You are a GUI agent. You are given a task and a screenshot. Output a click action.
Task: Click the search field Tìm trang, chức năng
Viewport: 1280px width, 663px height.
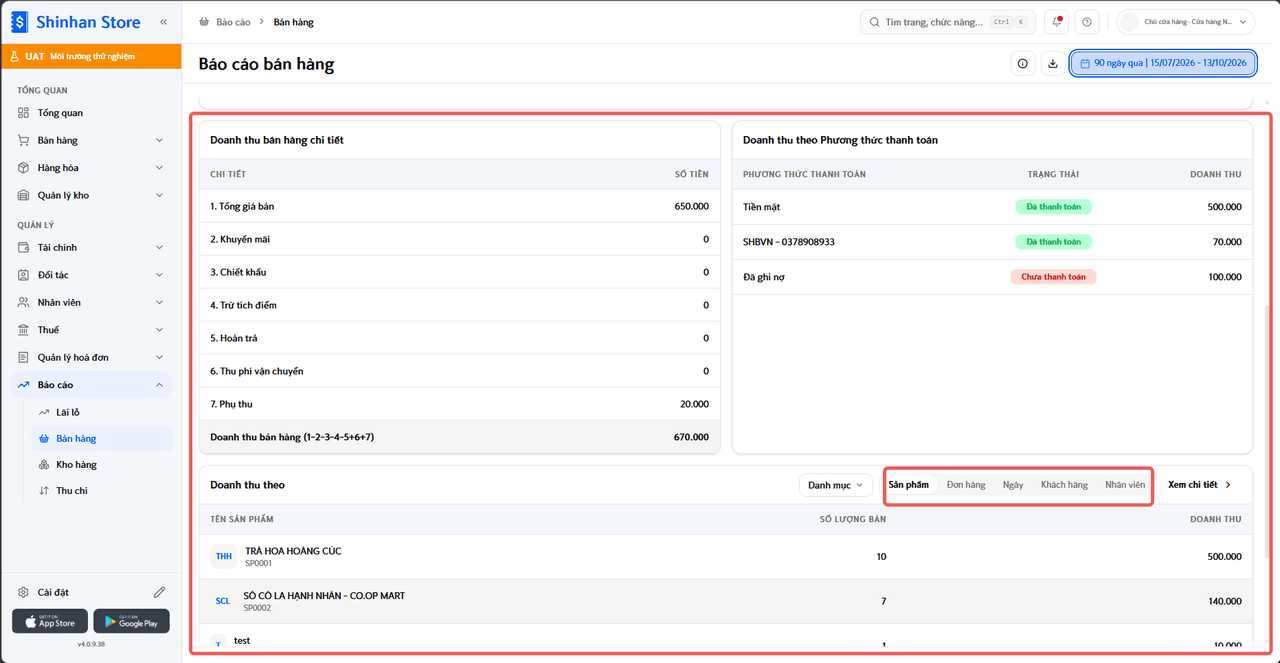pyautogui.click(x=948, y=22)
